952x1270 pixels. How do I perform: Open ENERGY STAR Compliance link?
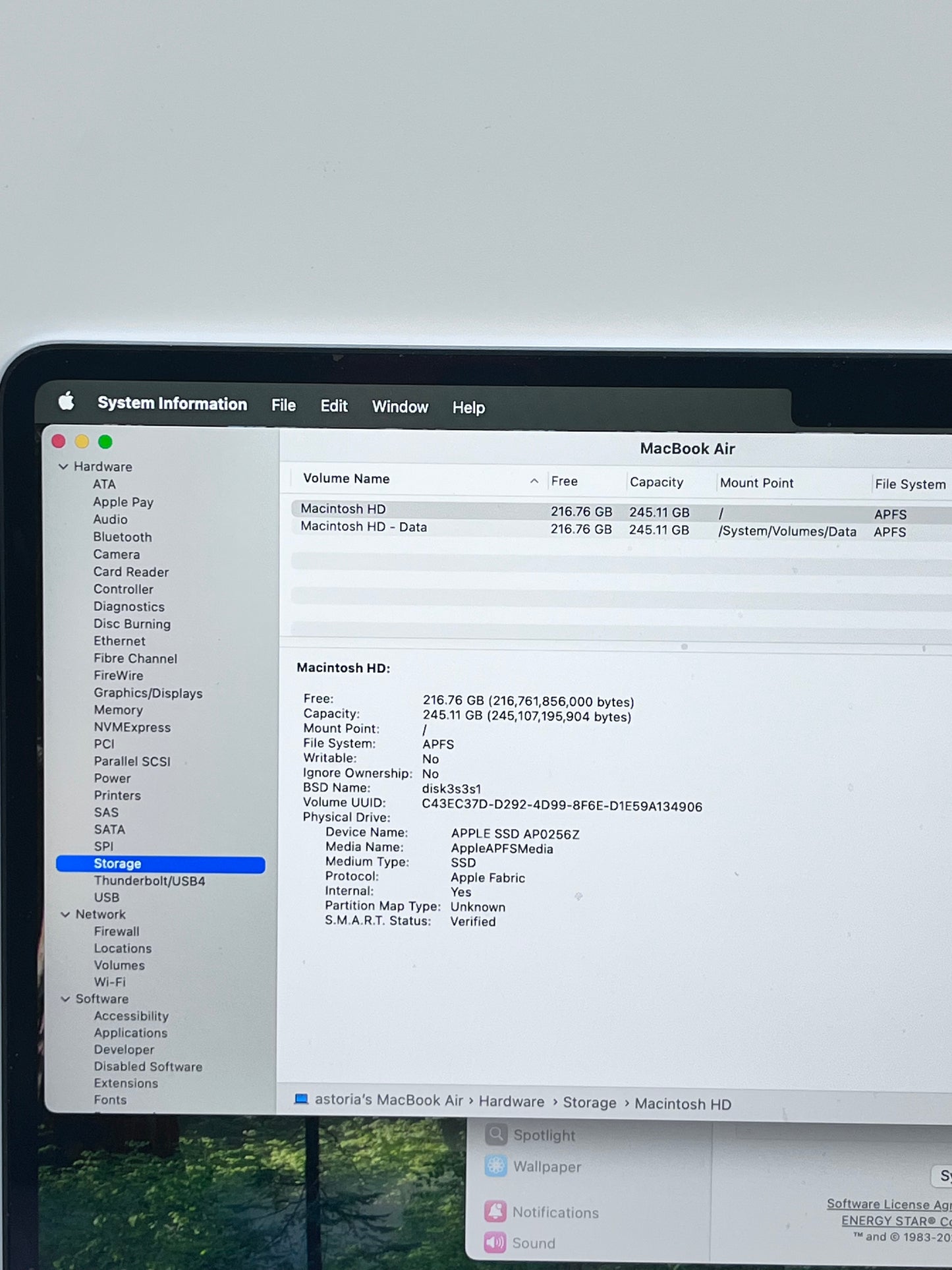897,1221
